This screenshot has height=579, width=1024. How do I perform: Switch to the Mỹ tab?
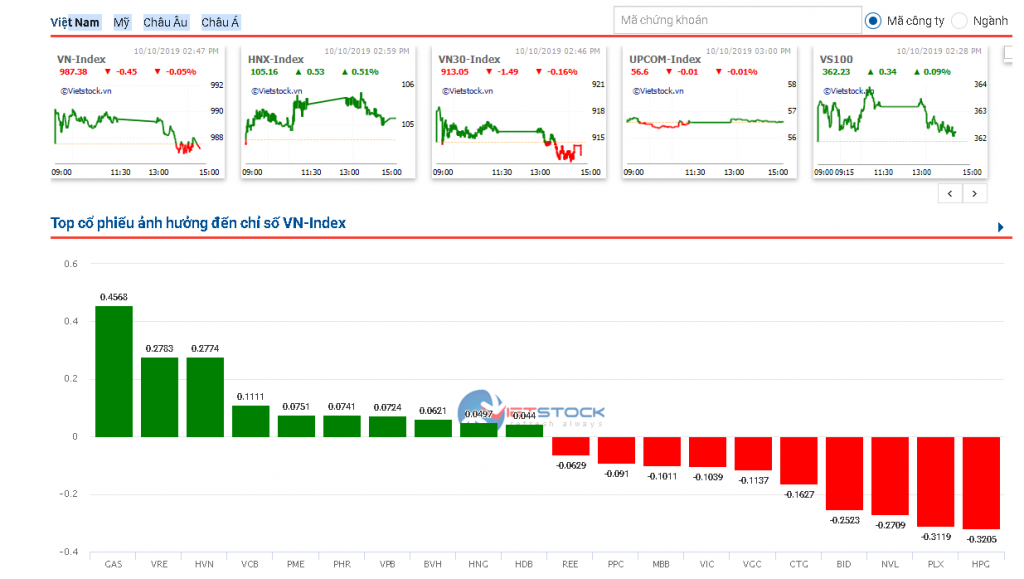(121, 22)
